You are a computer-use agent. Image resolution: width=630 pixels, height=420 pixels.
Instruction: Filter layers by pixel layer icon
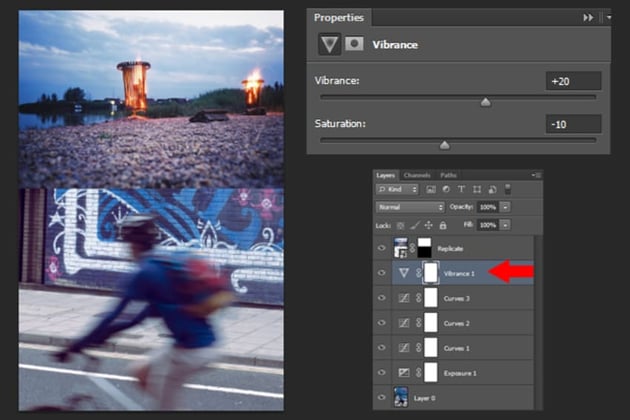(x=431, y=189)
